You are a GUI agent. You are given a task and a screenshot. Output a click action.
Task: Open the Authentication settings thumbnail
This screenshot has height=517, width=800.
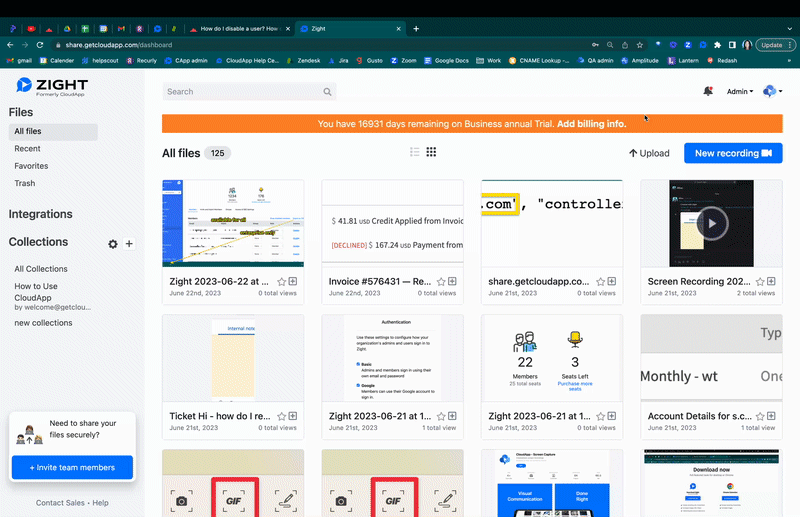(x=392, y=358)
